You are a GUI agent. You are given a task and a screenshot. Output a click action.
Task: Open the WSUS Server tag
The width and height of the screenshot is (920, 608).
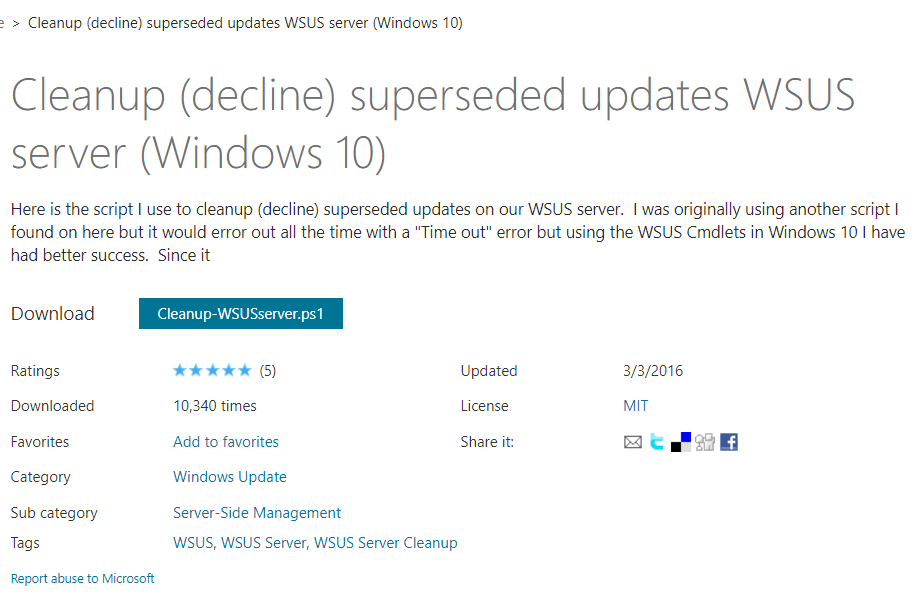[x=263, y=542]
